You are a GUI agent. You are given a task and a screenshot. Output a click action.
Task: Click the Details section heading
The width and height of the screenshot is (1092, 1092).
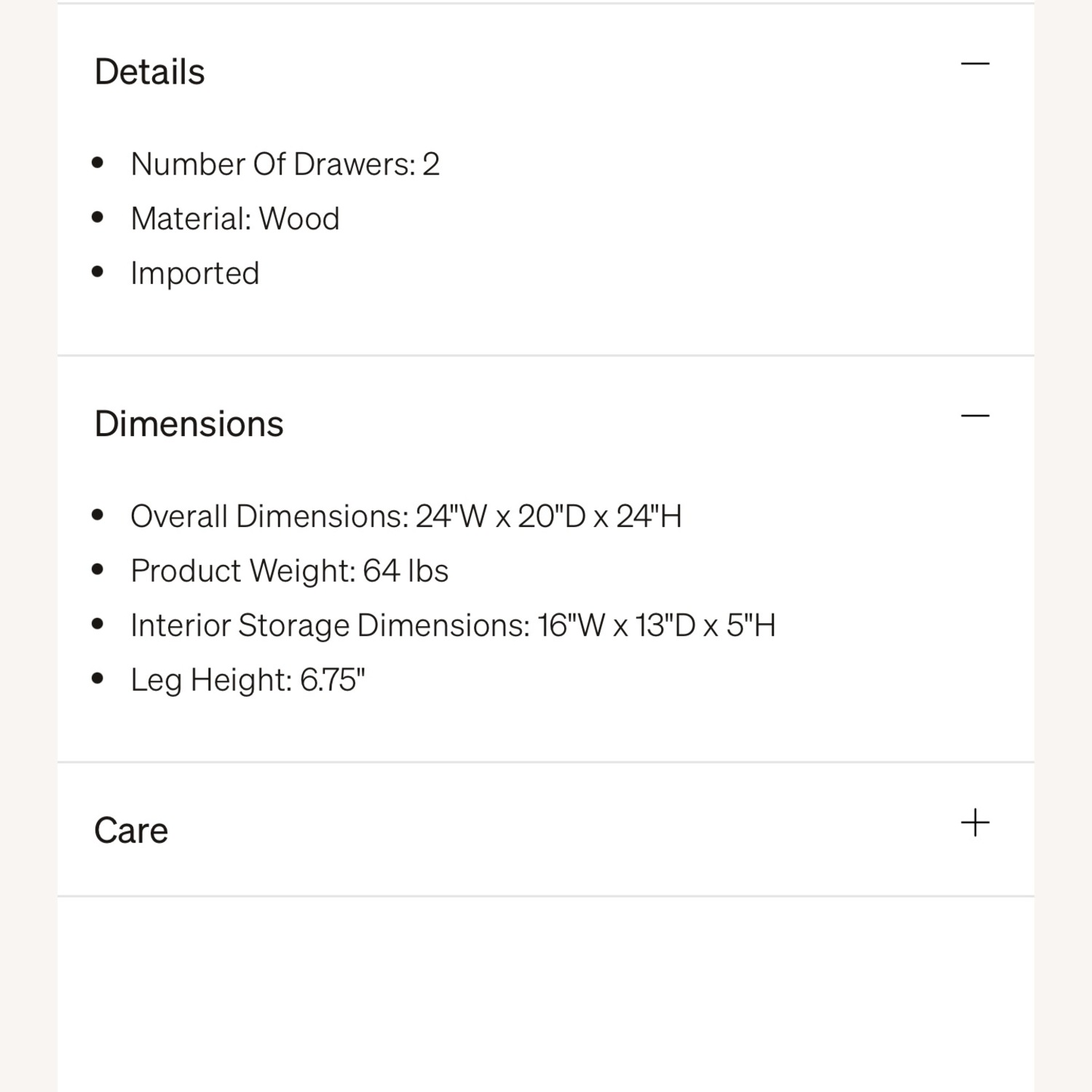pos(150,72)
